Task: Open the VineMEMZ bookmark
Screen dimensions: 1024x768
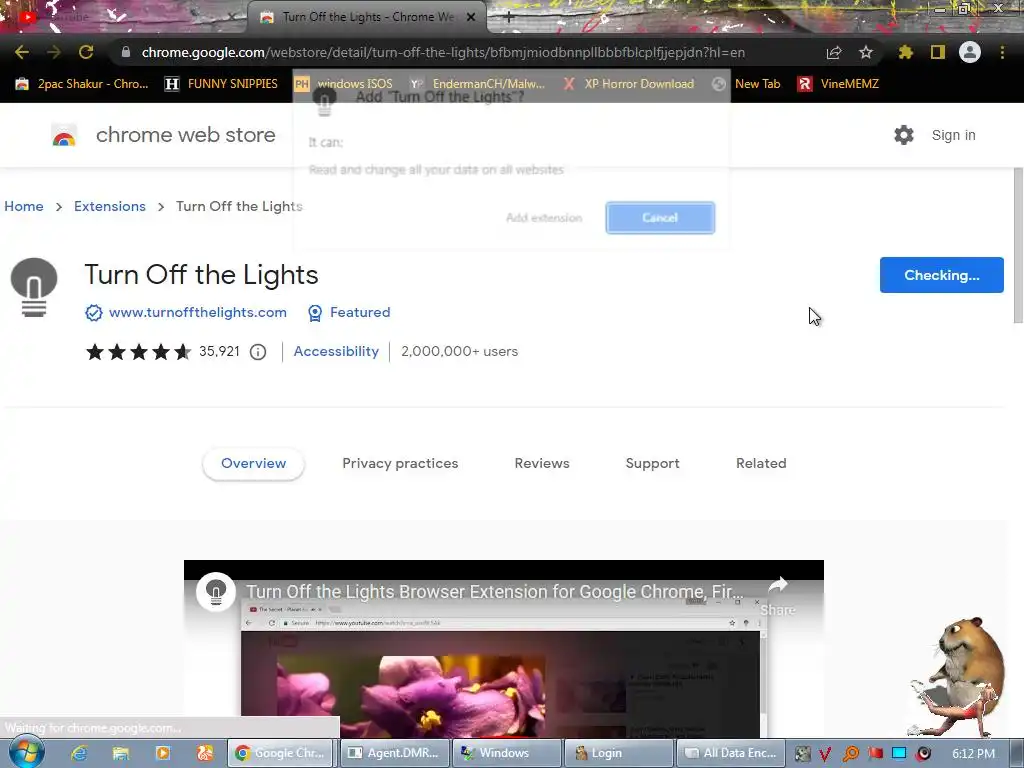Action: point(839,84)
